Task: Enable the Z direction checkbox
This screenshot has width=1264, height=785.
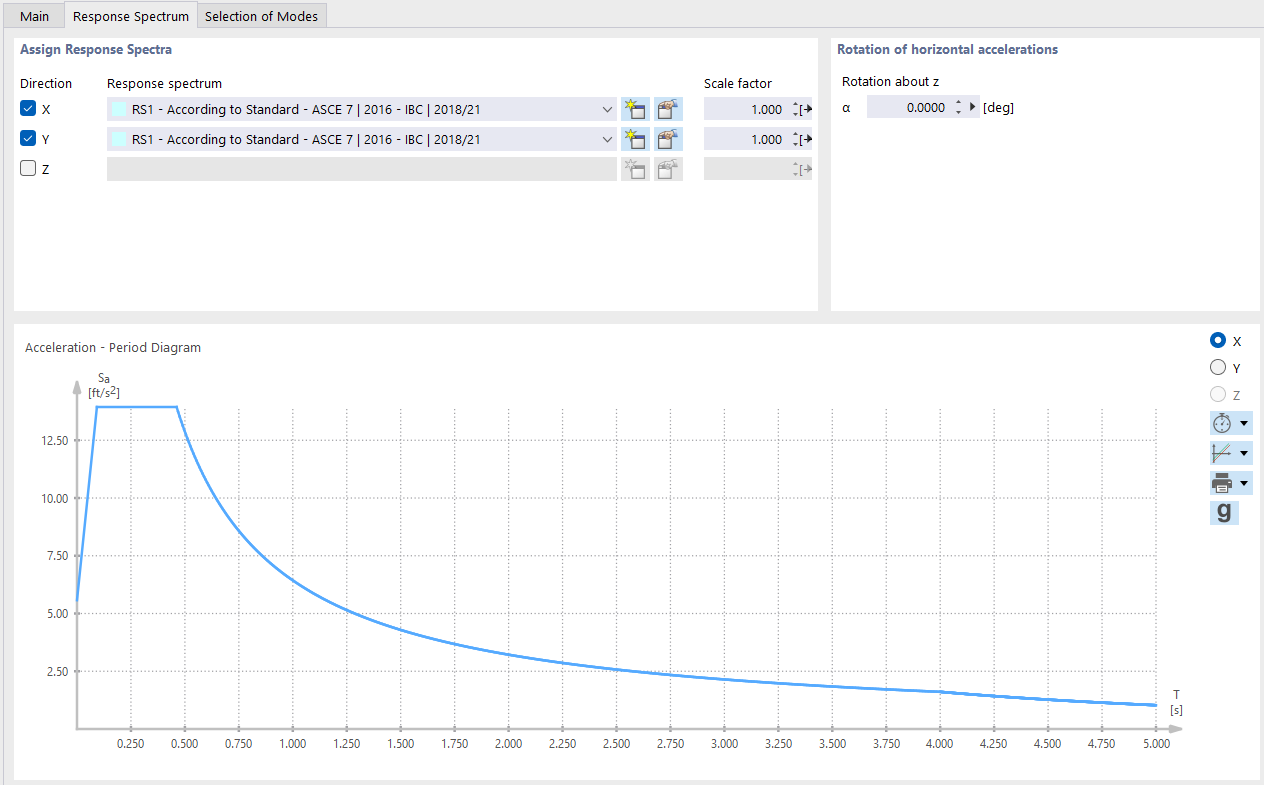Action: click(27, 168)
